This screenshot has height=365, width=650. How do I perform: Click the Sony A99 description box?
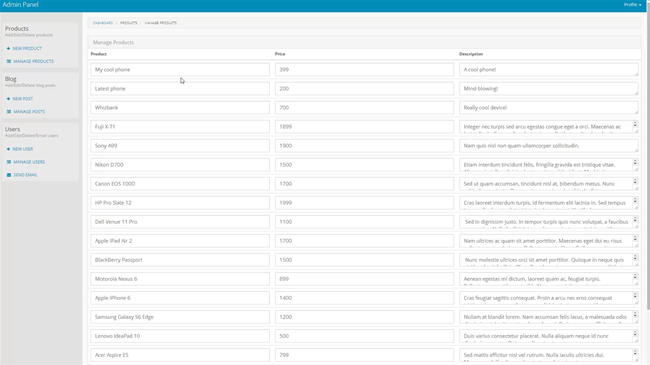pyautogui.click(x=549, y=146)
